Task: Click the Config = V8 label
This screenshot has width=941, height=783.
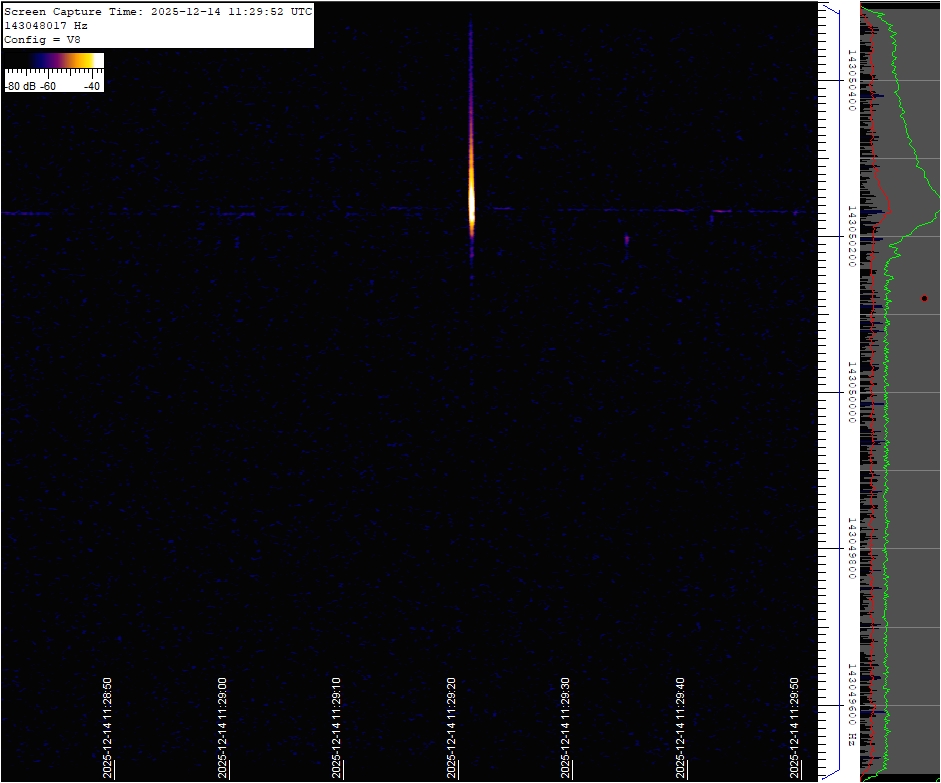Action: click(x=41, y=39)
